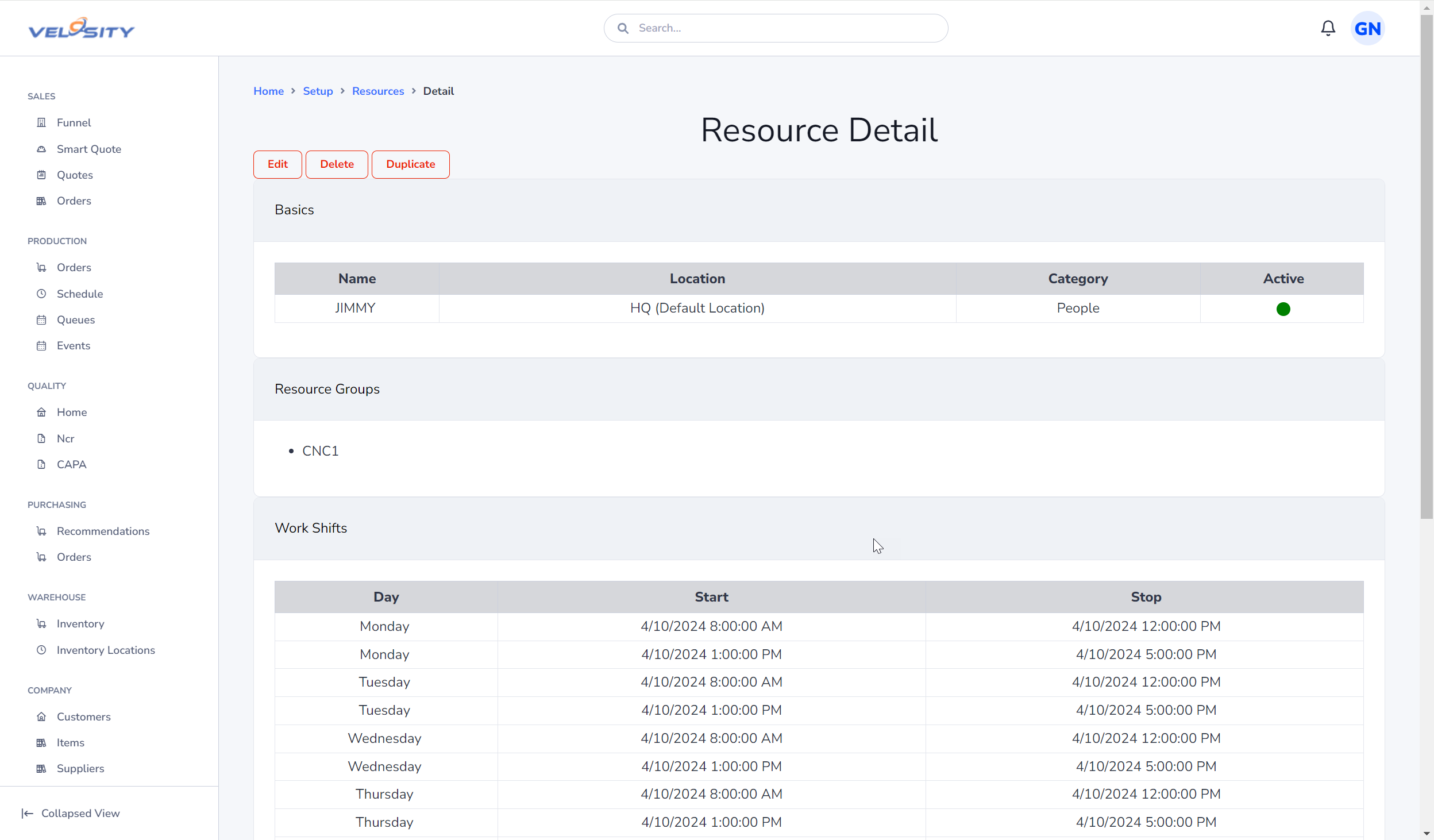Open the Customers page

tap(84, 716)
